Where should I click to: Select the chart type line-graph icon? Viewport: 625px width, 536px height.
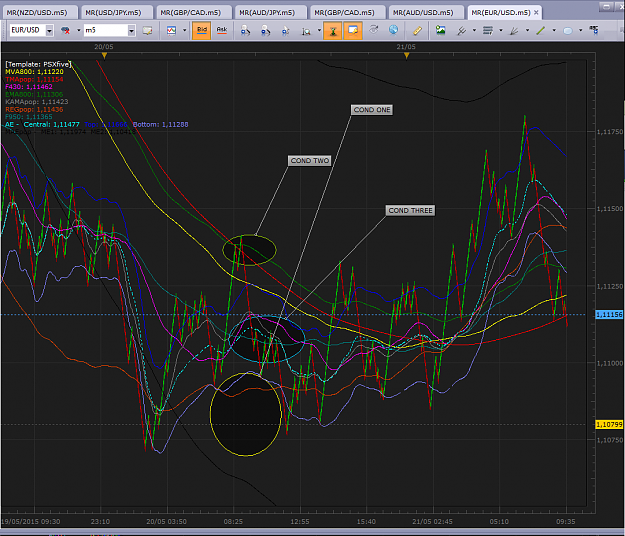[171, 30]
